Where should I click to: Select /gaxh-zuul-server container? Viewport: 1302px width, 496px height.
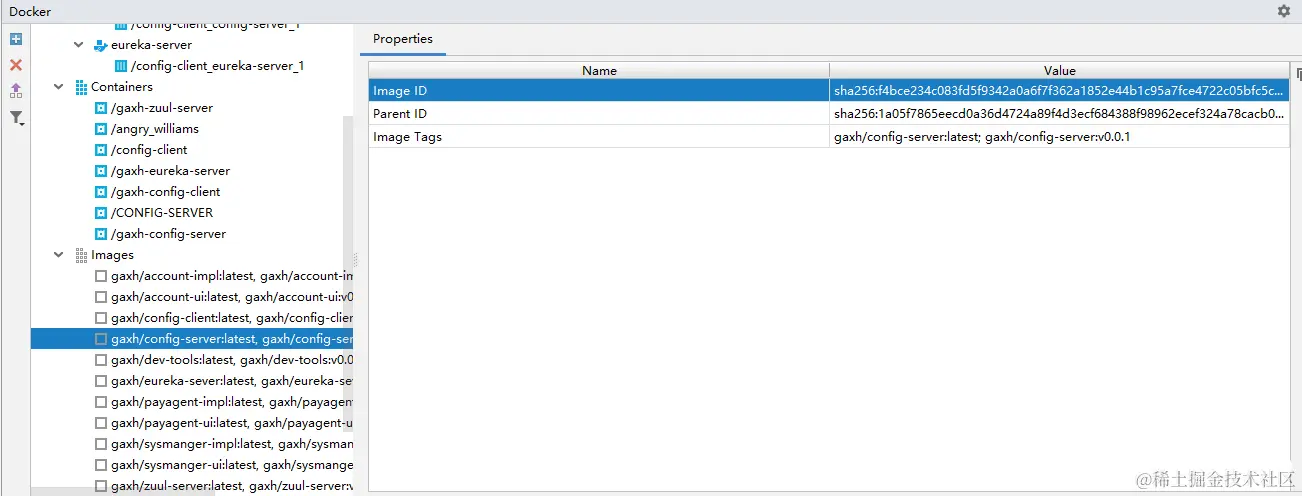tap(162, 108)
